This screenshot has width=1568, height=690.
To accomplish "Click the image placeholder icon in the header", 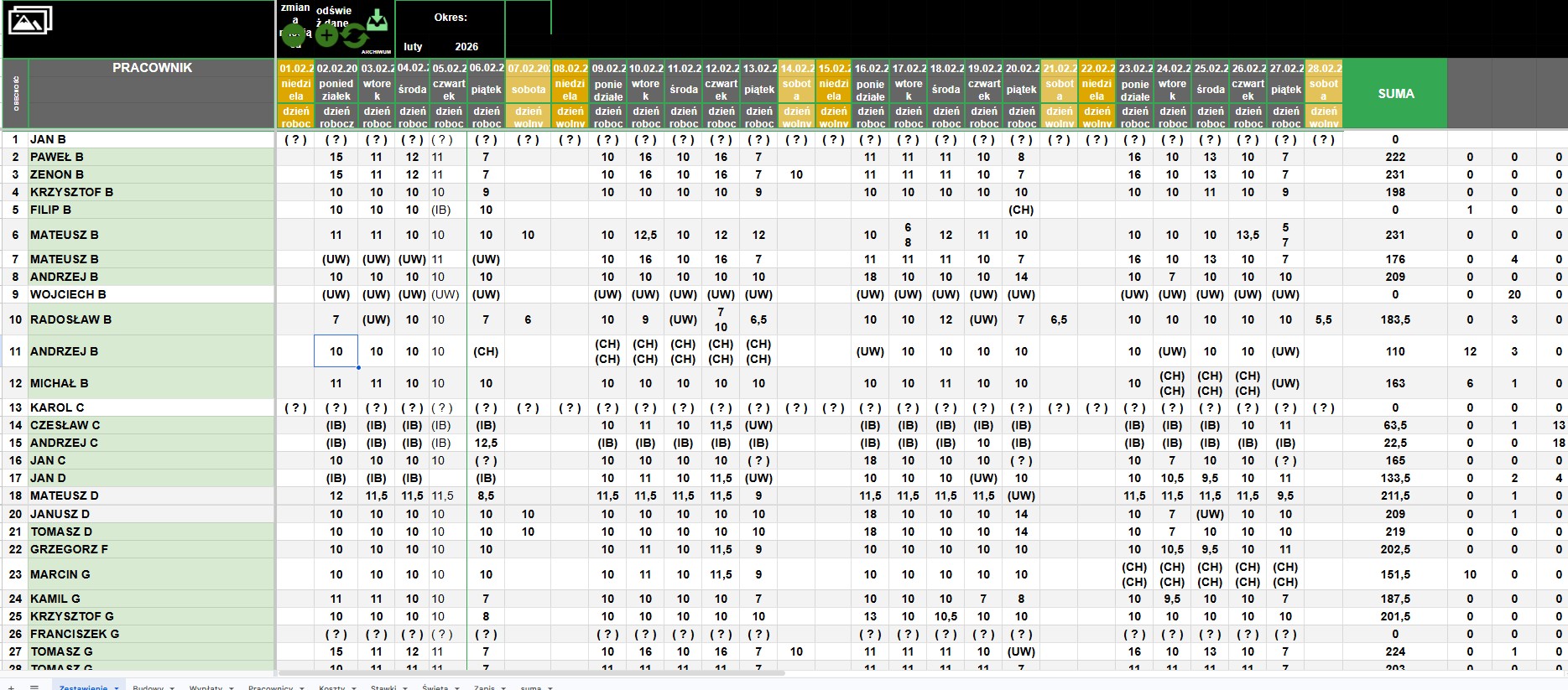I will [30, 20].
